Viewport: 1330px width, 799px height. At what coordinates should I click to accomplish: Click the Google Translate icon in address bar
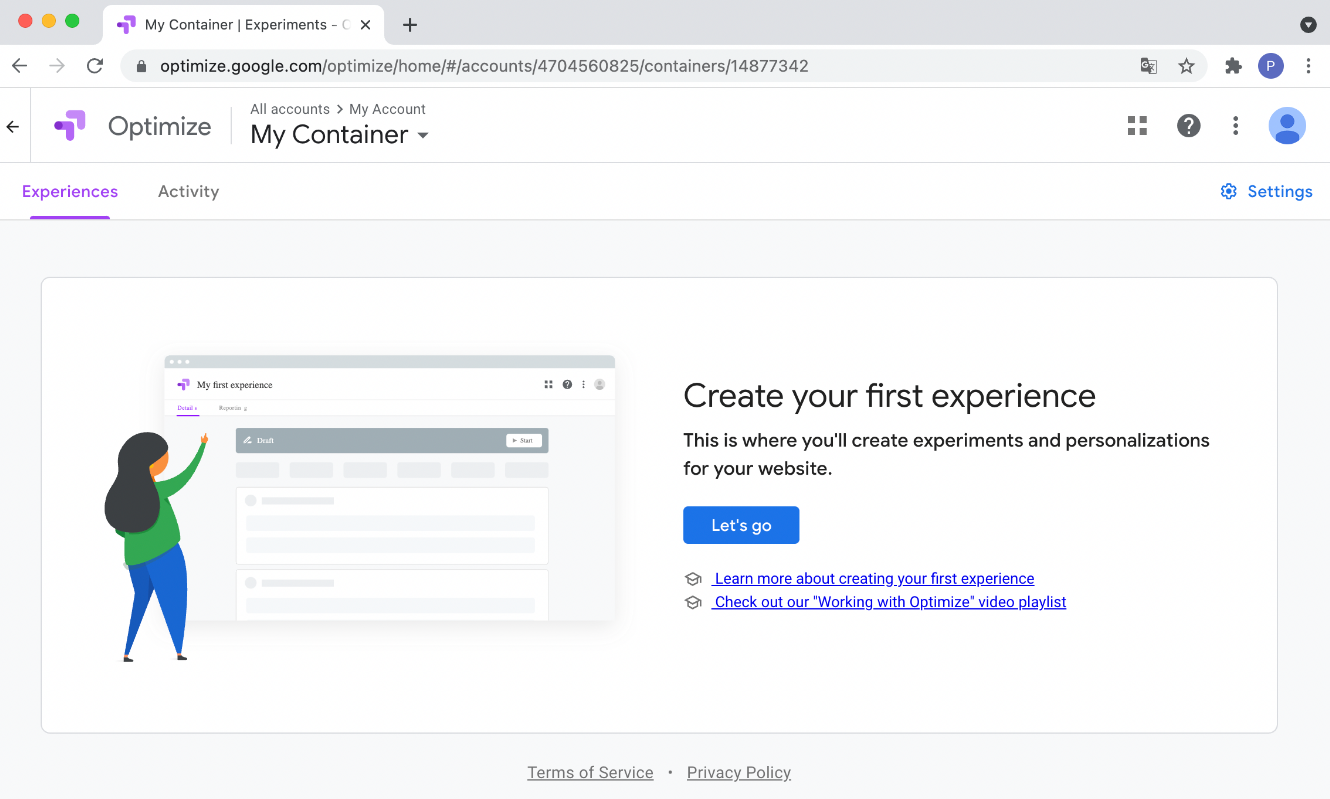point(1149,66)
